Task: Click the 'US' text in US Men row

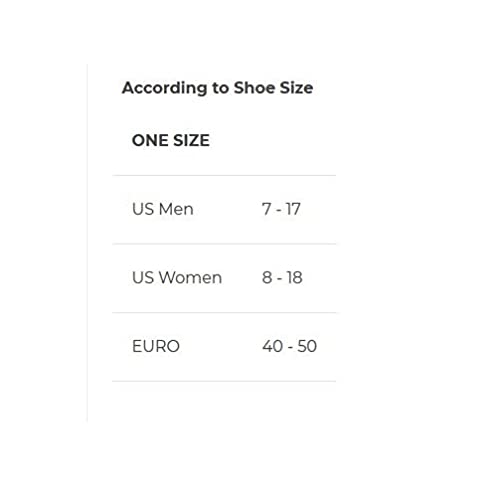Action: click(x=143, y=209)
